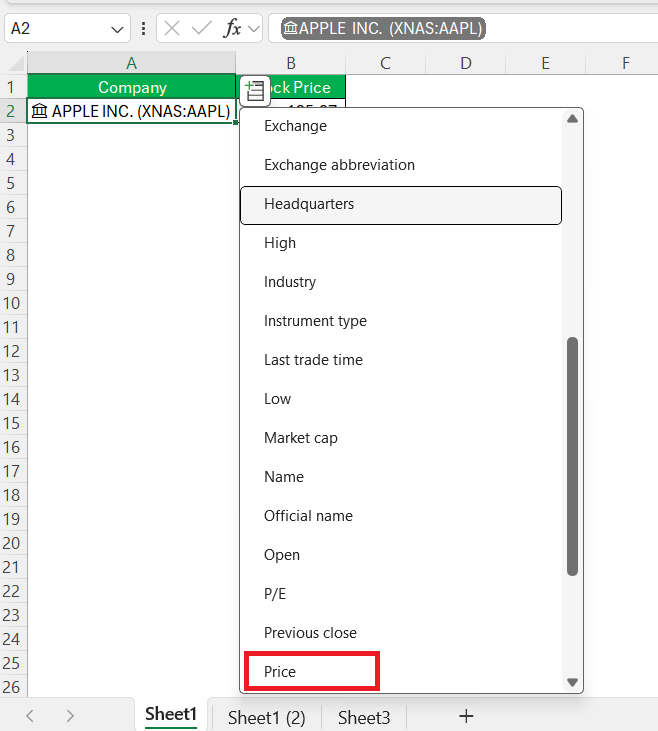Switch to Sheet1 (2) tab

266,717
